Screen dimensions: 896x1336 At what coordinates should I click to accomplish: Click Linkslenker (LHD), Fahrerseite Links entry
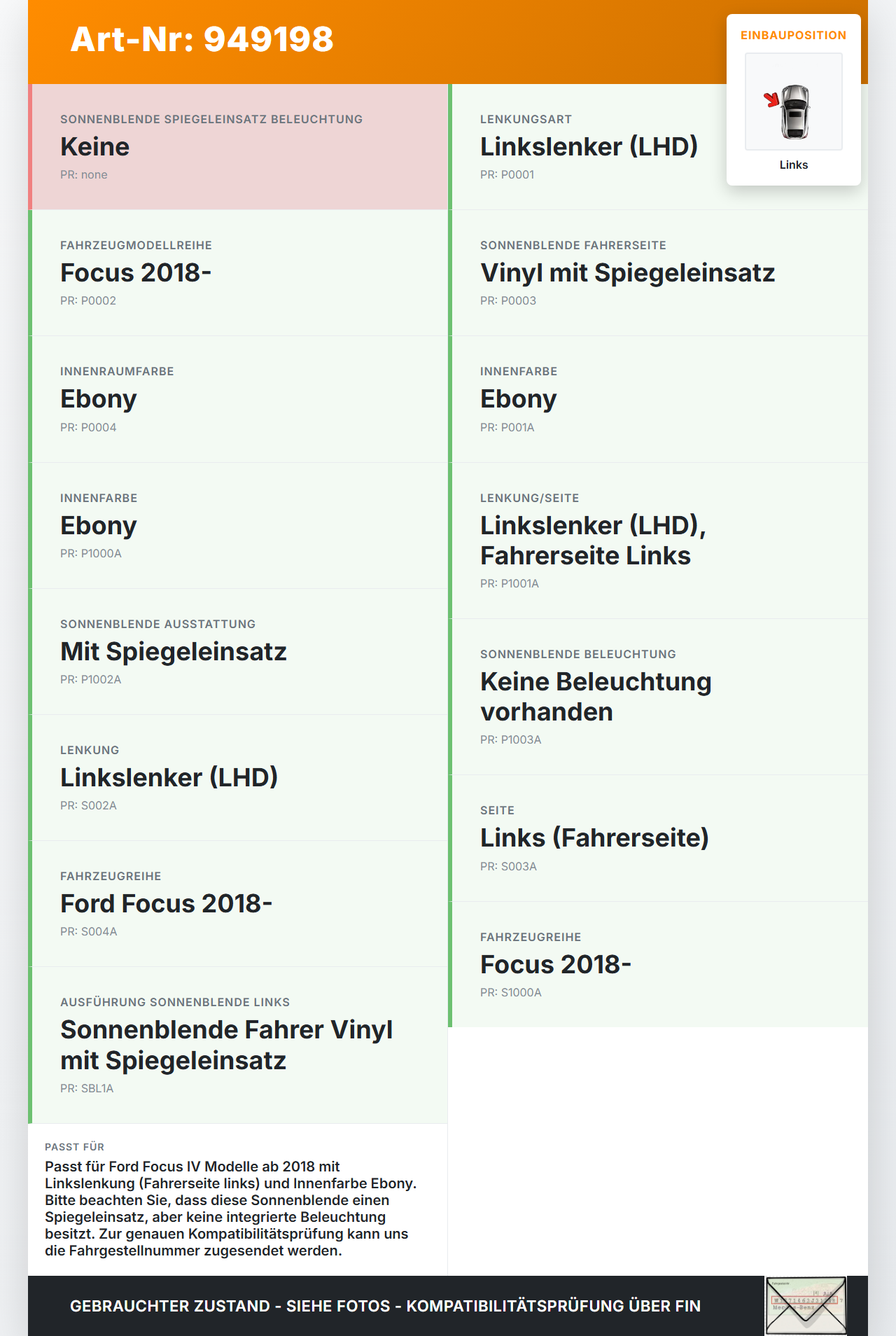[658, 541]
